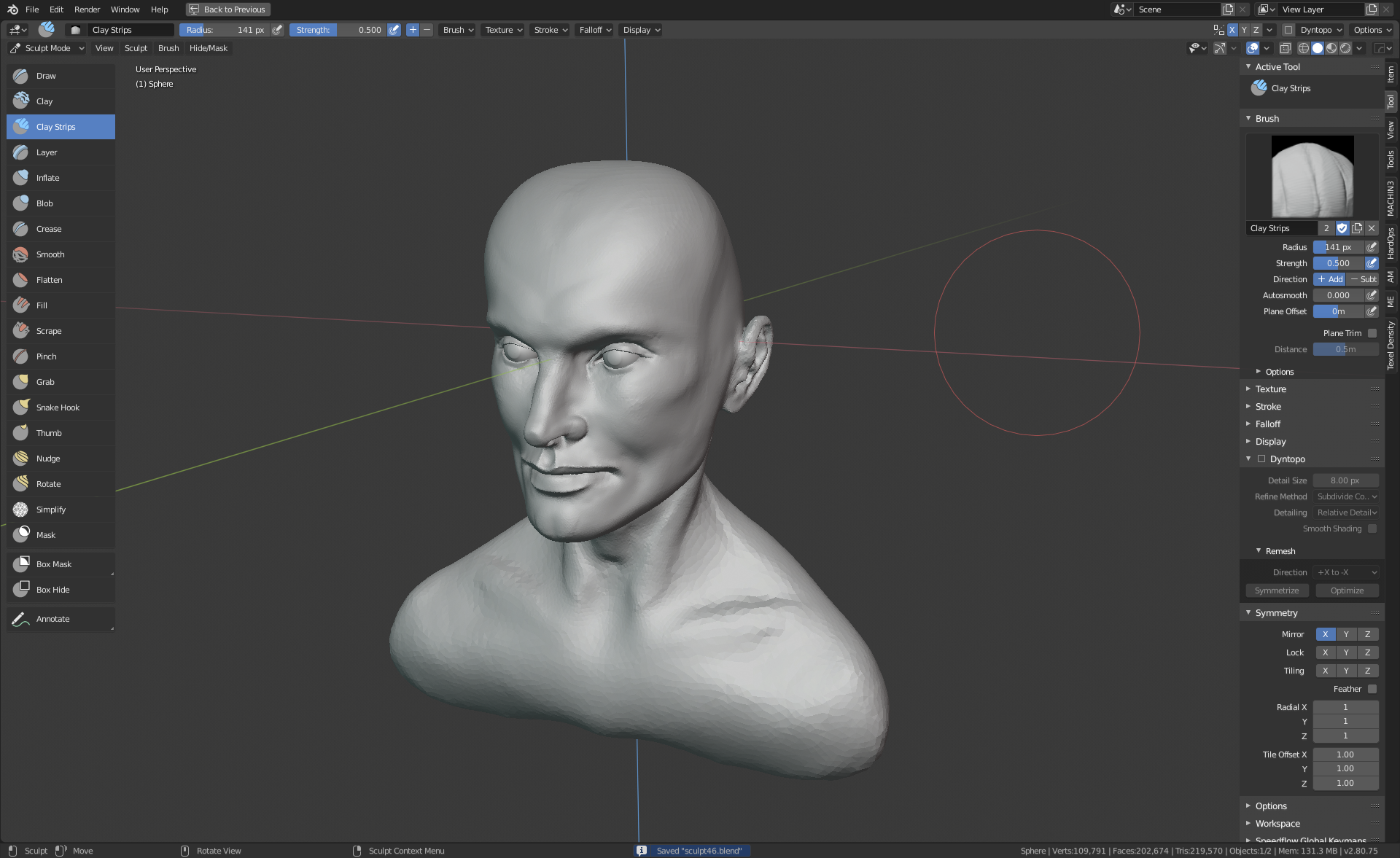Select the Box Mask tool
The width and height of the screenshot is (1400, 858).
53,564
